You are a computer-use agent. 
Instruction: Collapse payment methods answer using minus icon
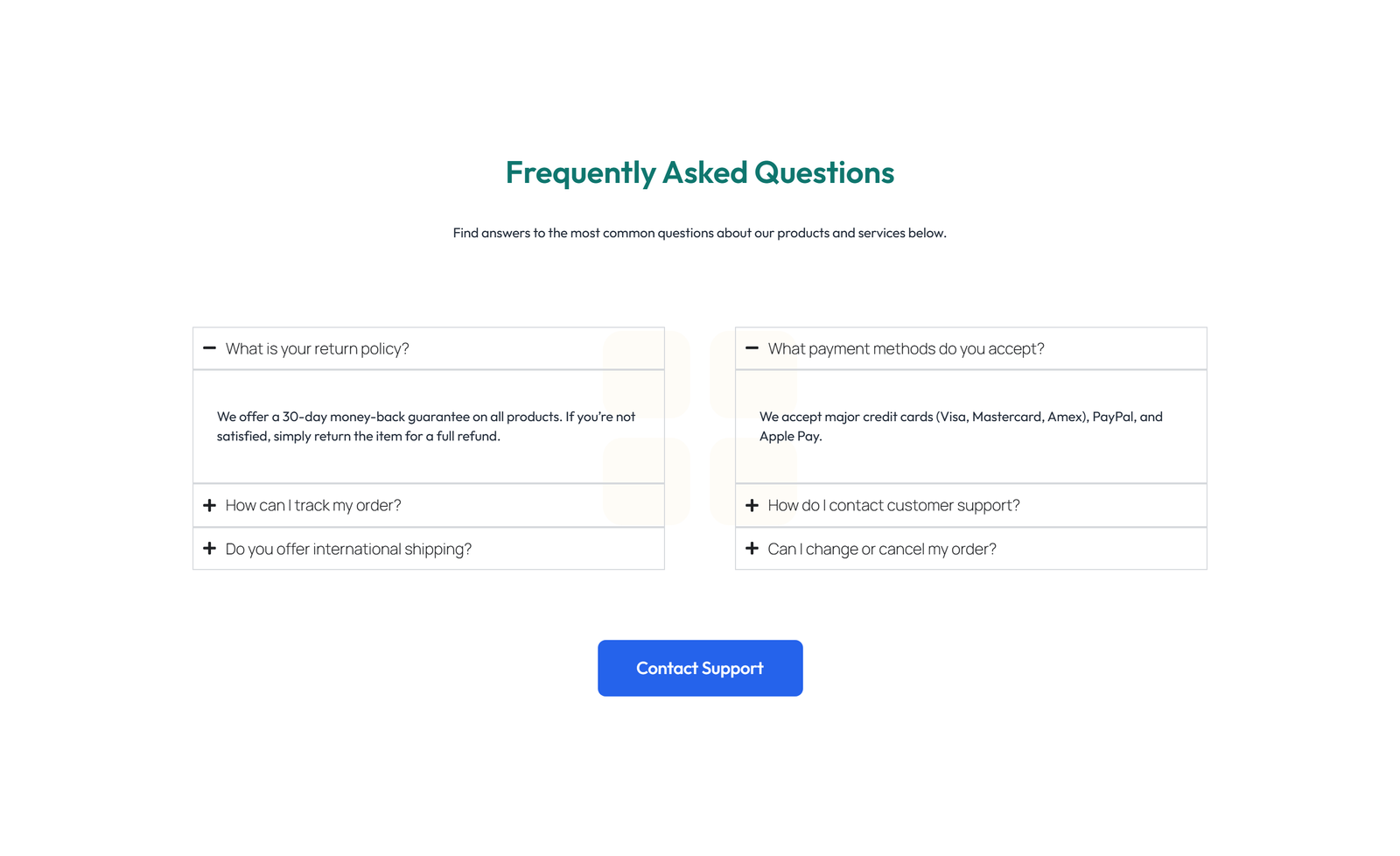pos(752,348)
